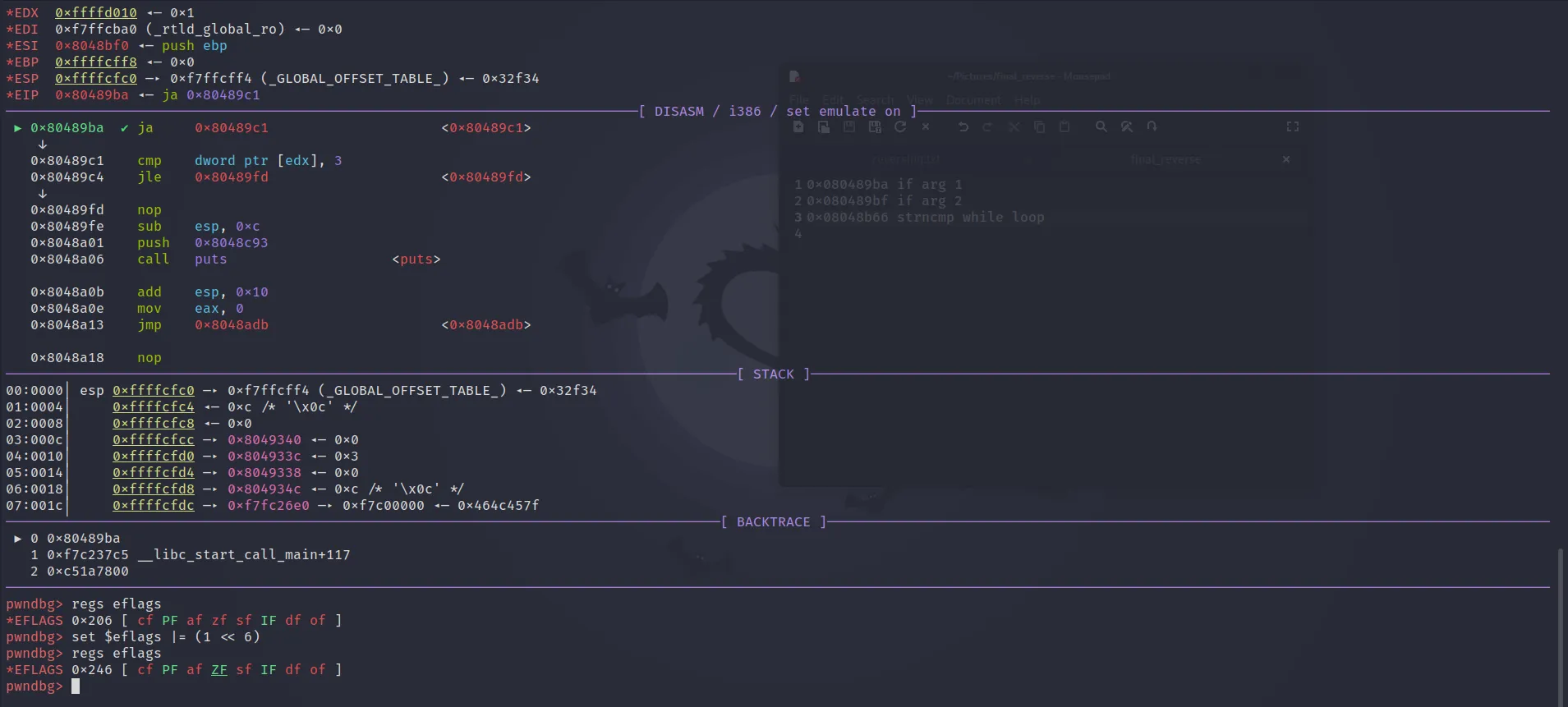Image resolution: width=1568 pixels, height=707 pixels.
Task: Open the Help menu in Mousepad
Action: (x=1027, y=100)
